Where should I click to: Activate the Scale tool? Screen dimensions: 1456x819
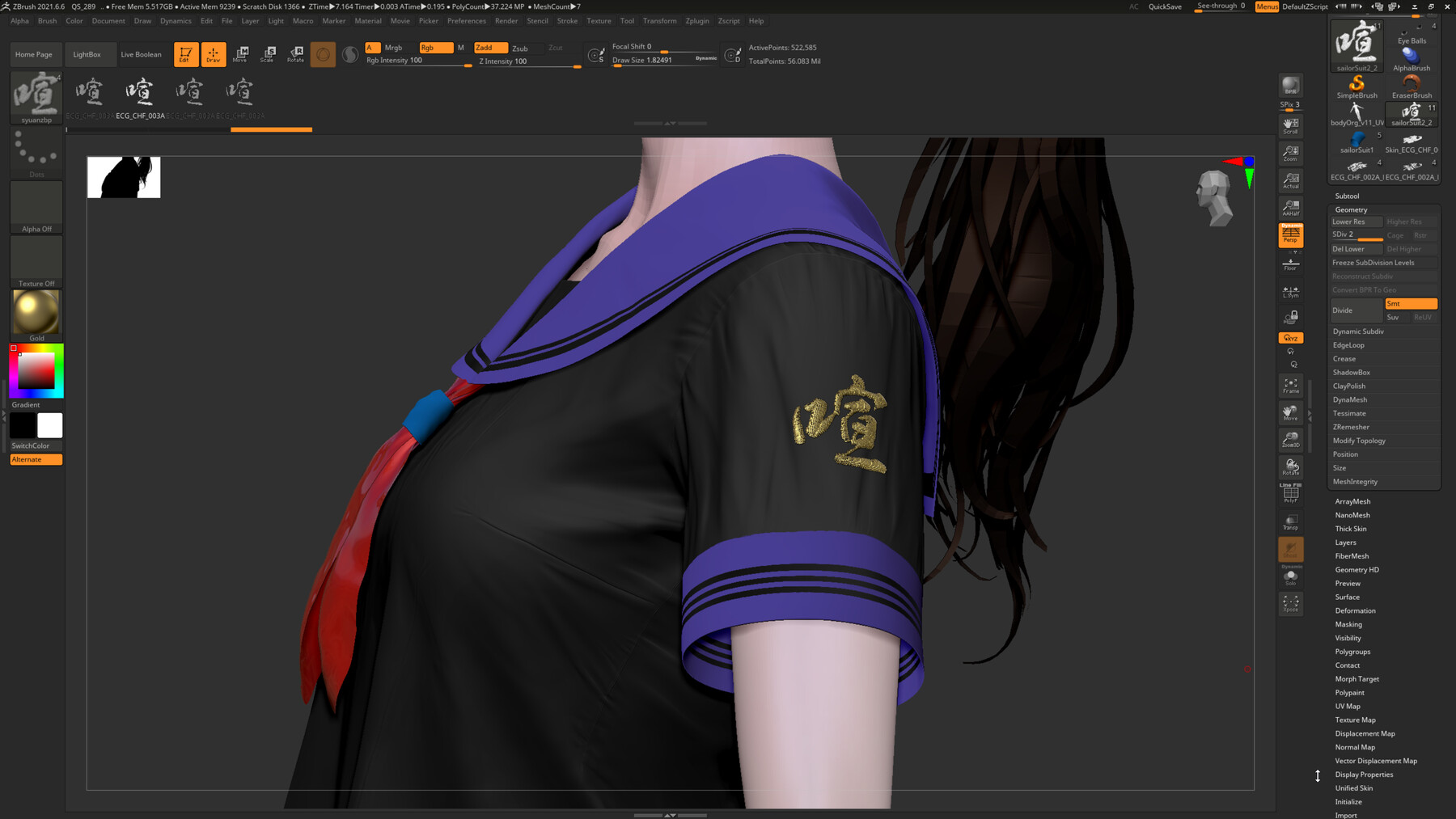click(x=267, y=54)
